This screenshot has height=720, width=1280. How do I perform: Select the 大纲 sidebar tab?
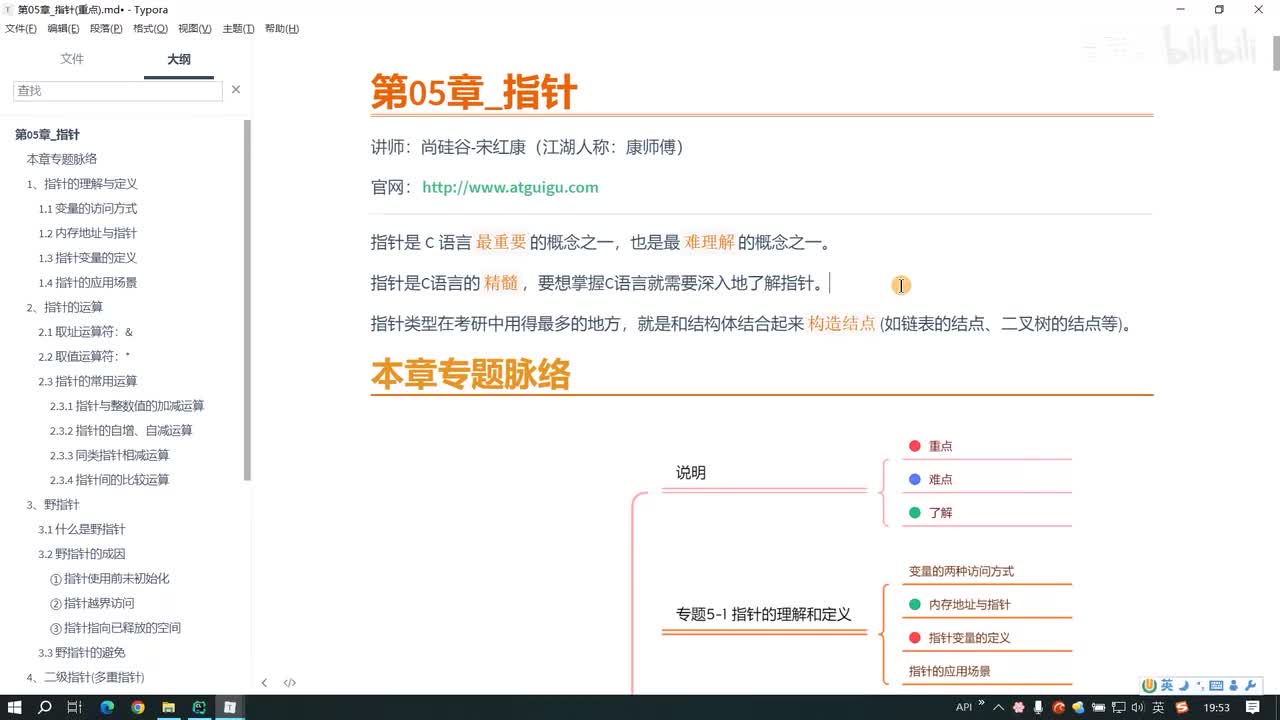click(x=179, y=59)
